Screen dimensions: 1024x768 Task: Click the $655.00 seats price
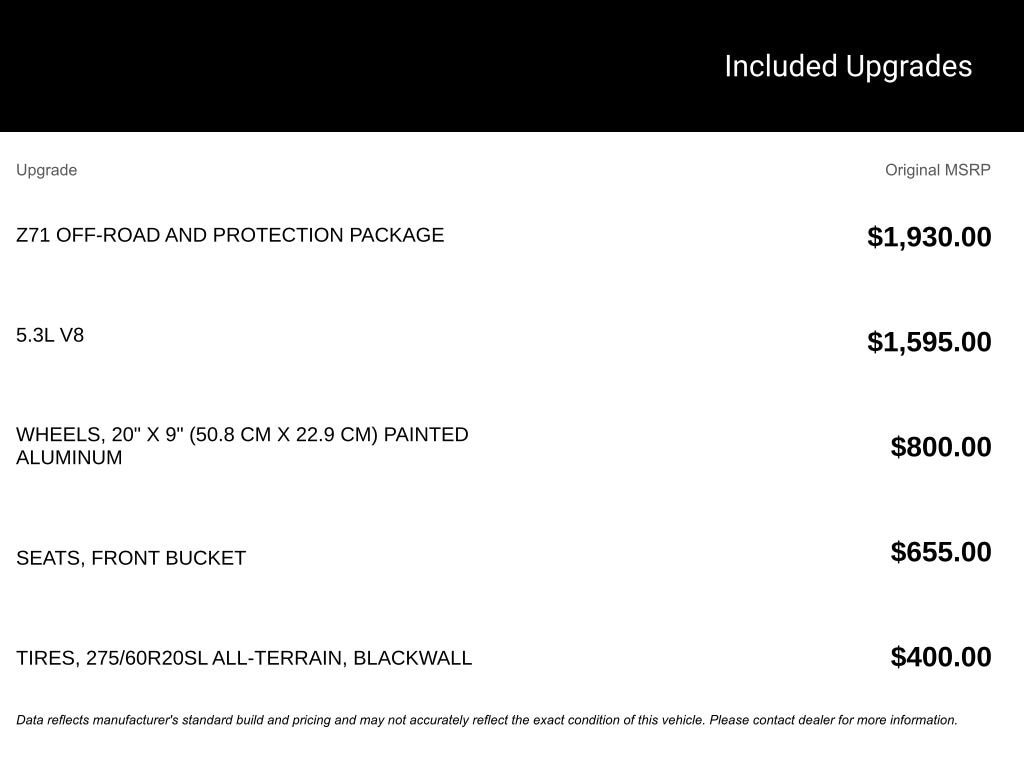[941, 552]
